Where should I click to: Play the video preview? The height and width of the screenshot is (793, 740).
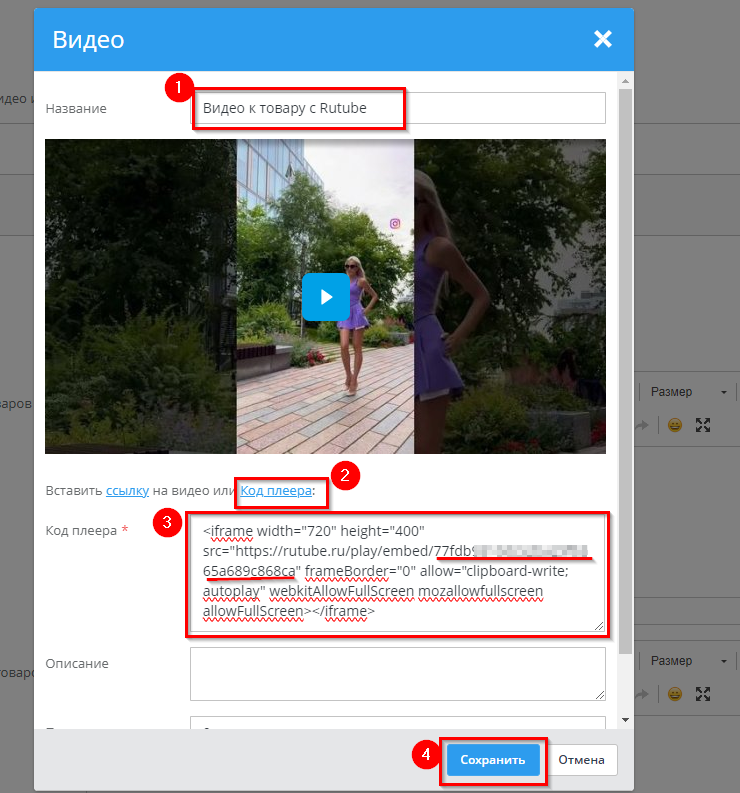click(x=325, y=297)
